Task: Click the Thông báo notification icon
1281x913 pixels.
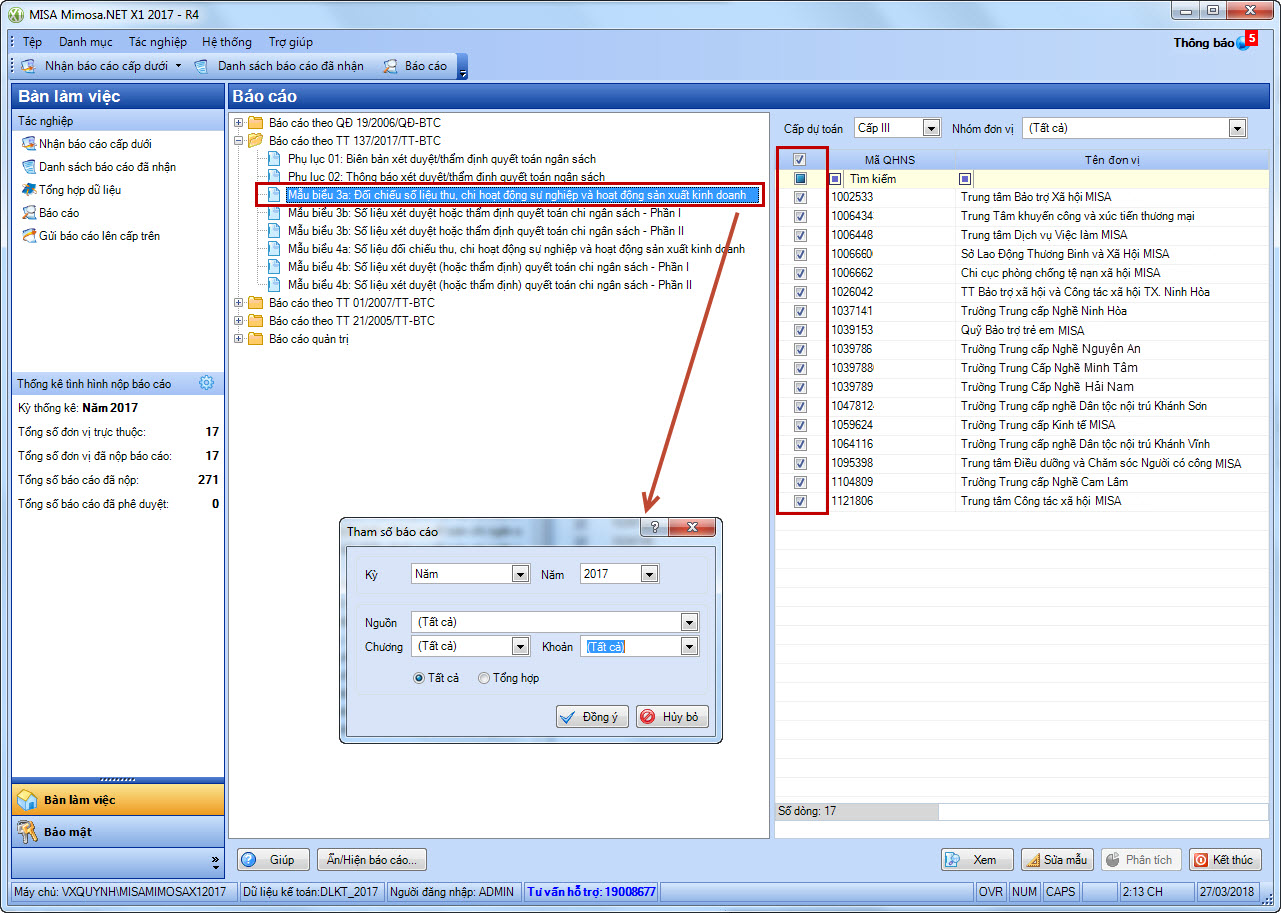Action: 1243,43
